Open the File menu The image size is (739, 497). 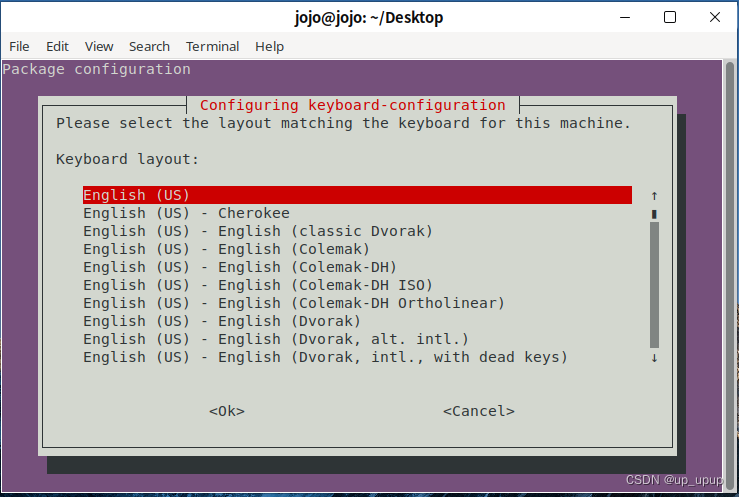click(x=19, y=47)
